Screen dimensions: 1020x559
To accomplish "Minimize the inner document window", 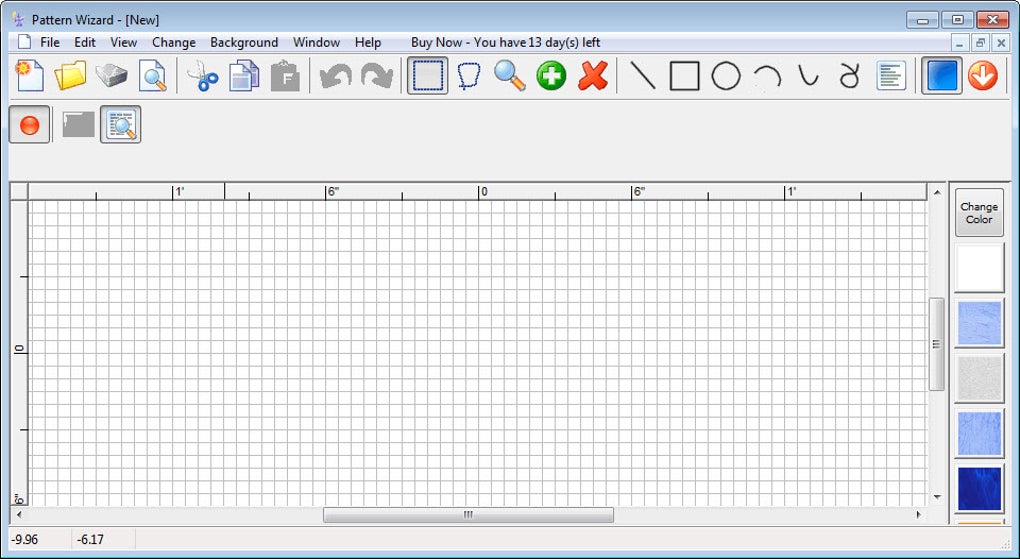I will click(x=959, y=44).
